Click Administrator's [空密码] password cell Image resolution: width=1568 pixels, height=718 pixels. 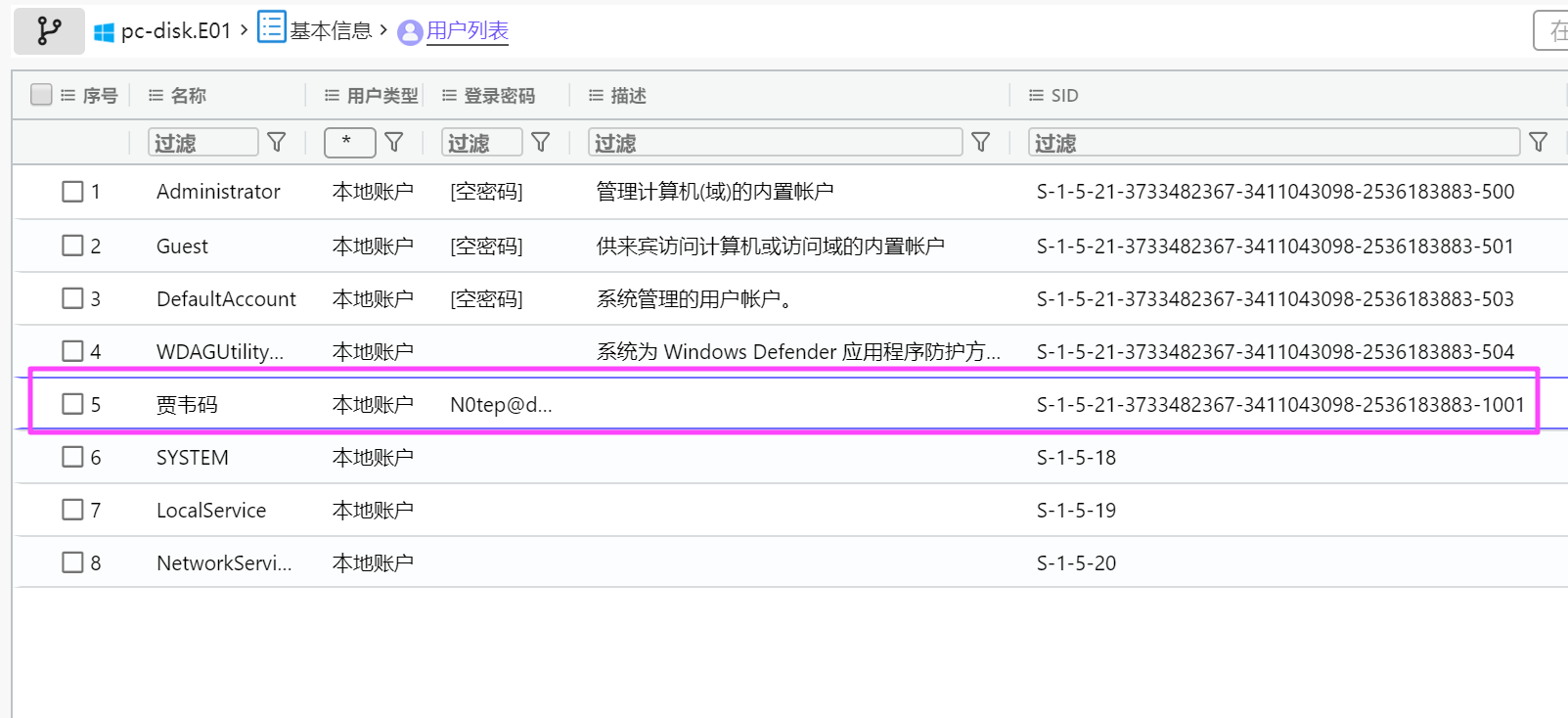[486, 192]
